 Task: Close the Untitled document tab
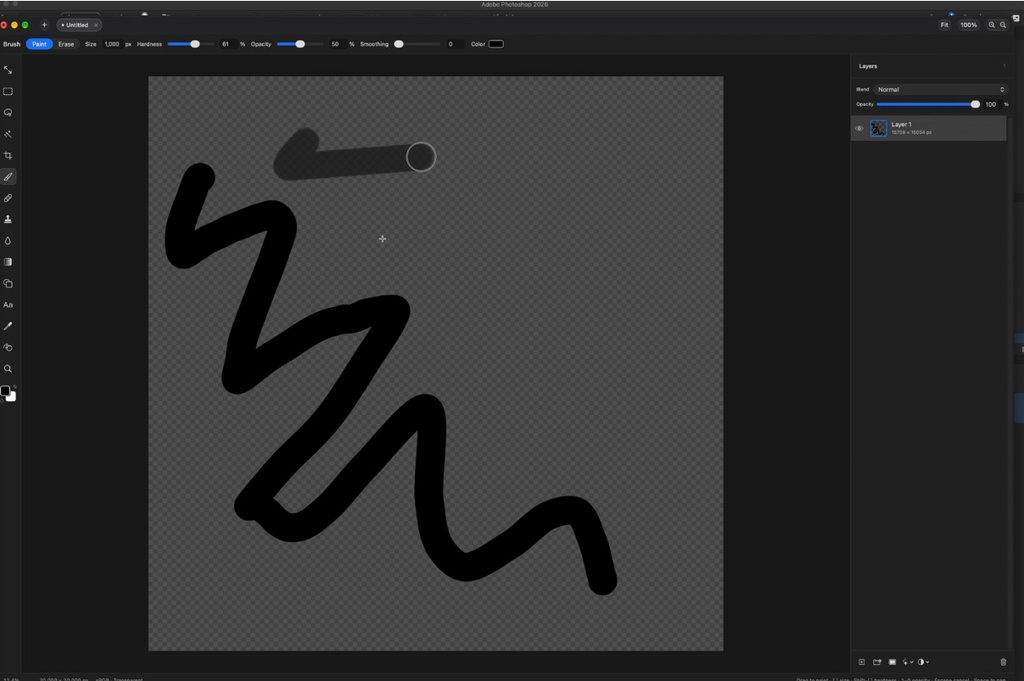[x=95, y=25]
